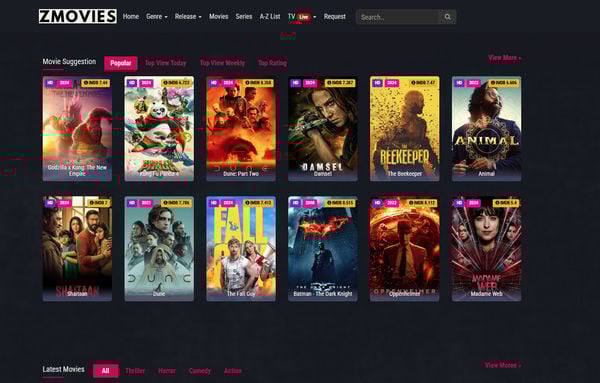This screenshot has width=600, height=383.
Task: Open Godzilla x Kong: The New Empire poster
Action: point(77,129)
